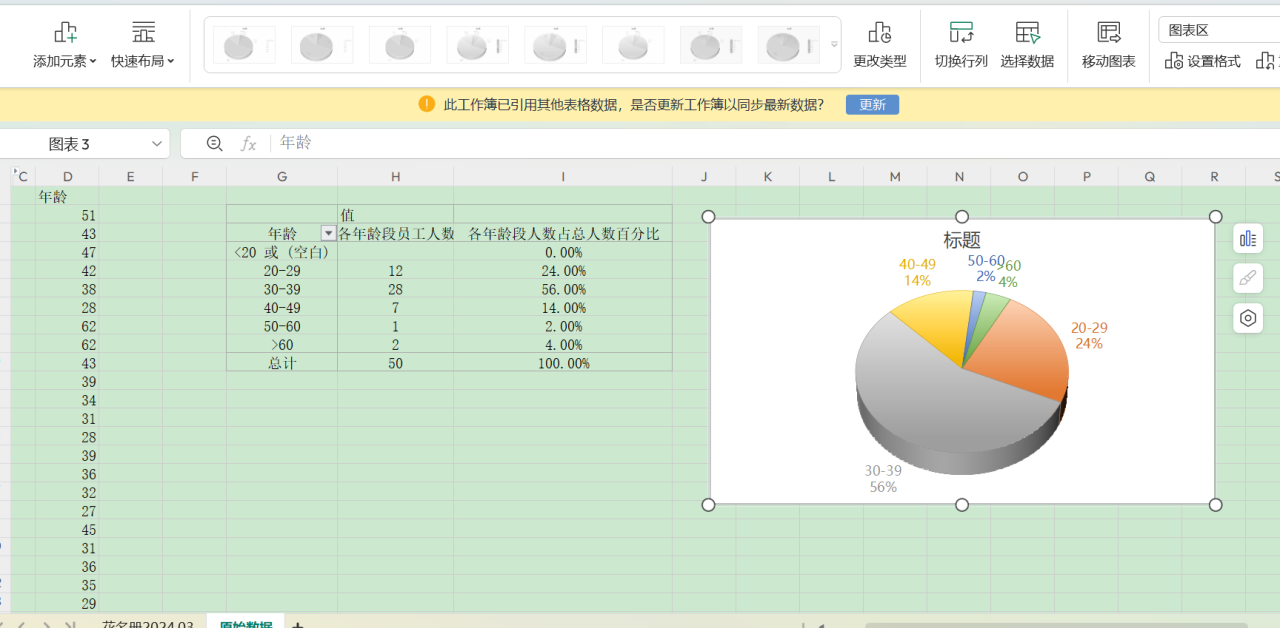Click the 各年龄段员工人数 header cell

tap(395, 233)
